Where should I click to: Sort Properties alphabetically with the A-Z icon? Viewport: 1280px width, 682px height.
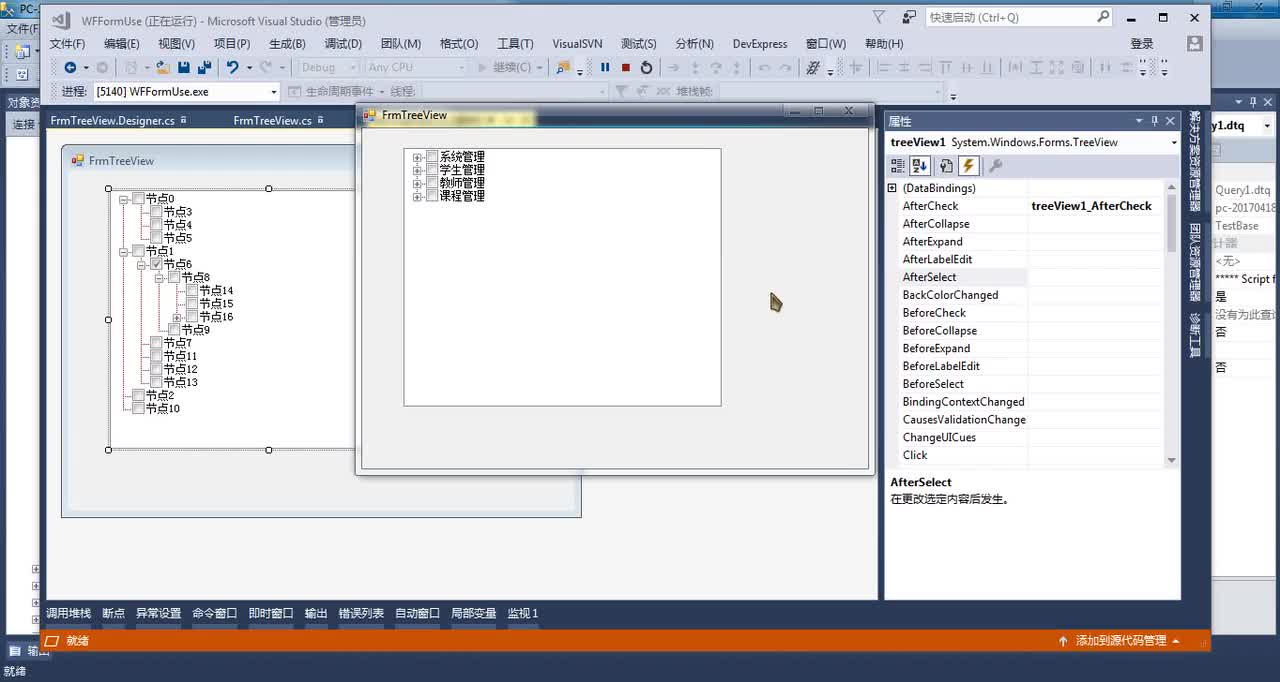tap(920, 166)
